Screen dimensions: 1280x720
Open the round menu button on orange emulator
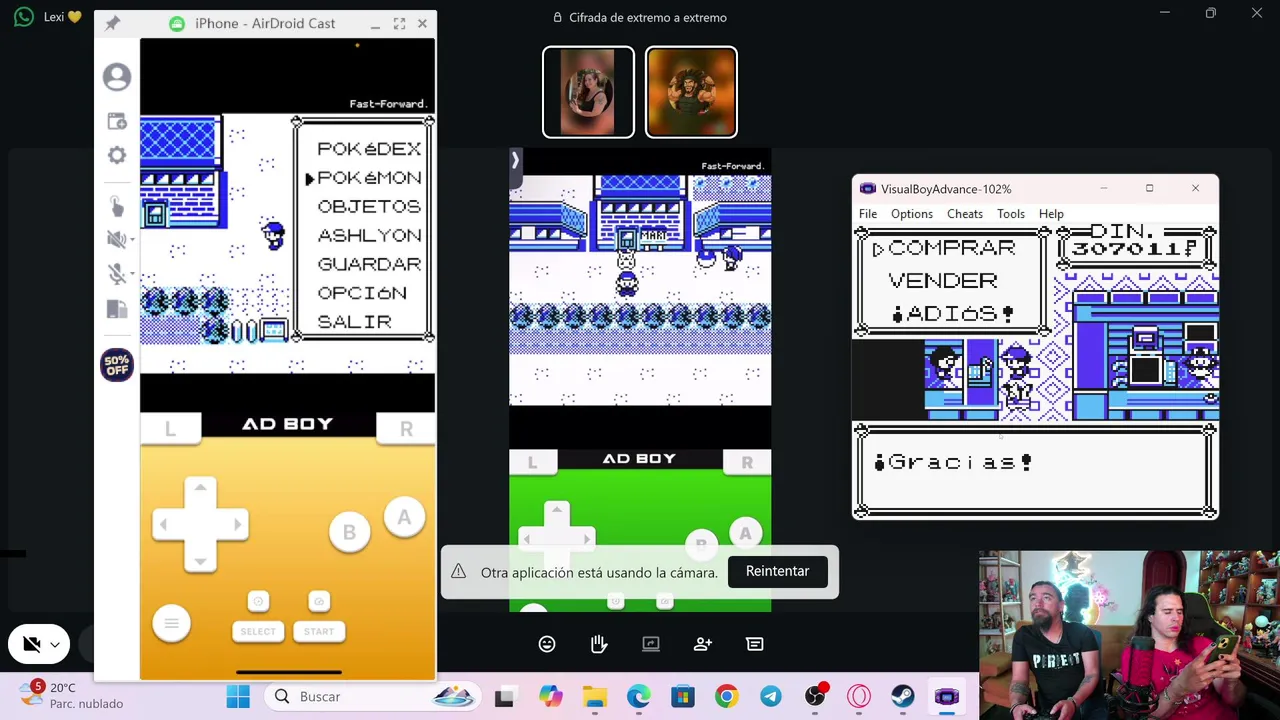(x=171, y=624)
